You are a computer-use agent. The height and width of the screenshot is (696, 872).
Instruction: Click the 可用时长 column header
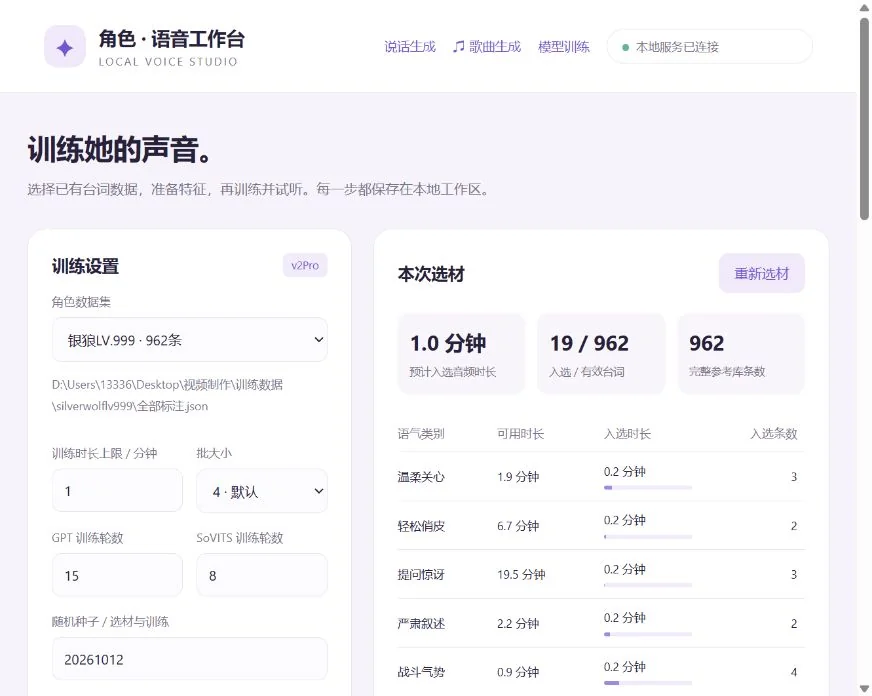pyautogui.click(x=521, y=433)
